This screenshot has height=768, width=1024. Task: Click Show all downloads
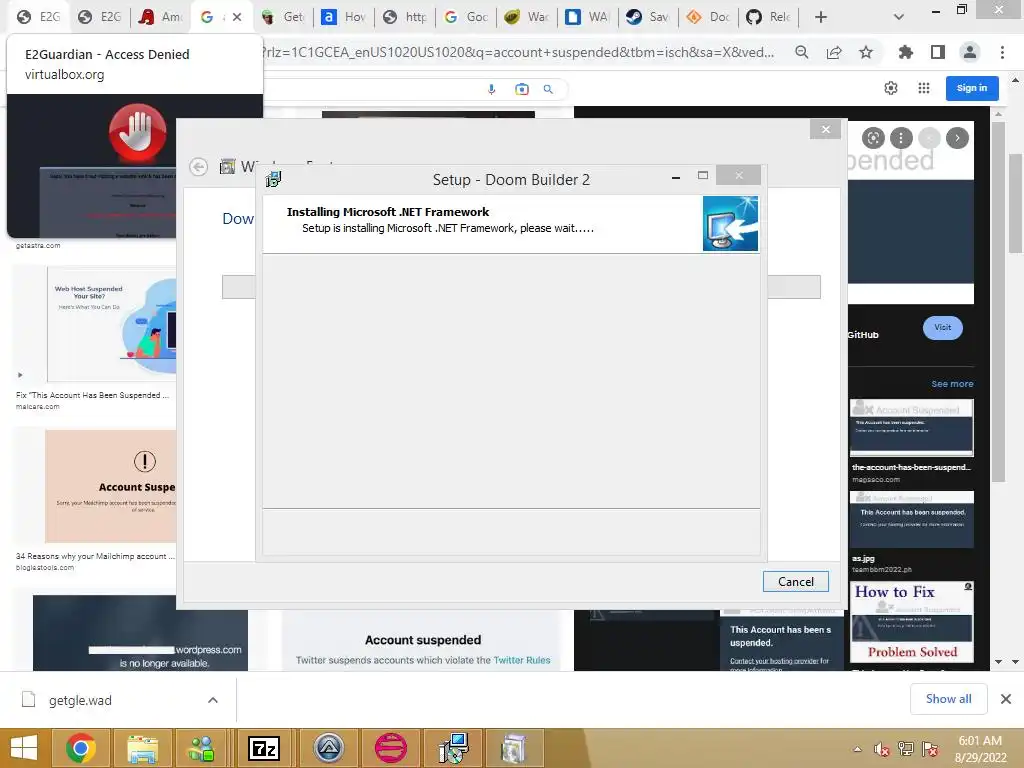(x=948, y=699)
